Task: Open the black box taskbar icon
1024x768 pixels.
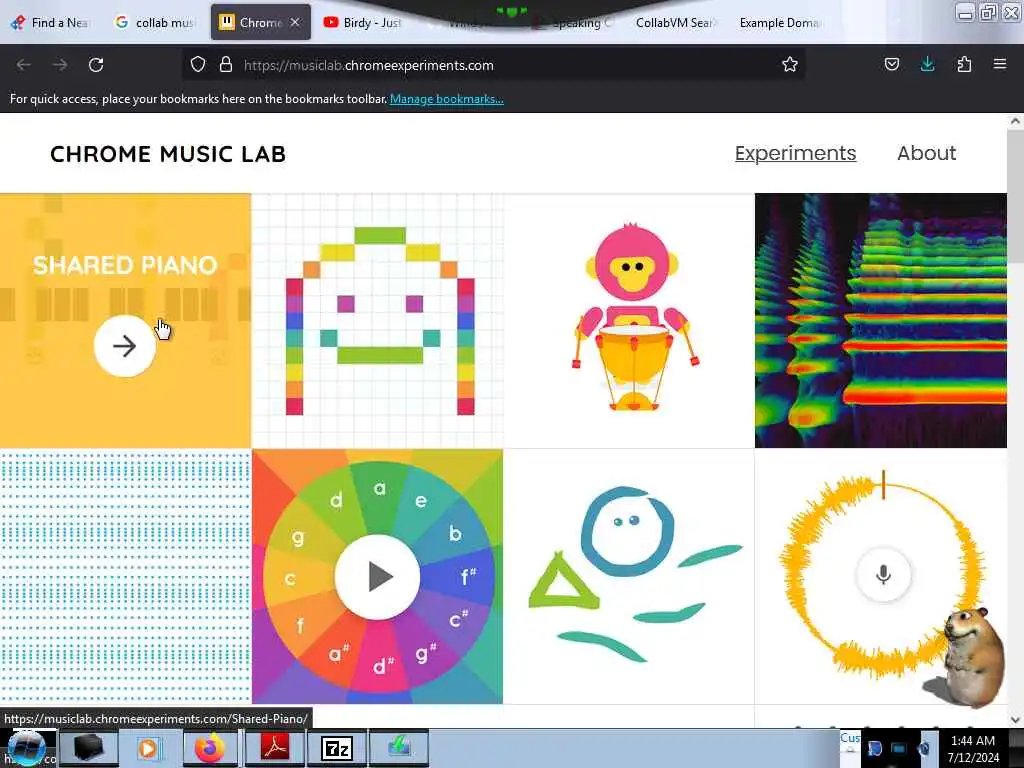Action: tap(89, 748)
